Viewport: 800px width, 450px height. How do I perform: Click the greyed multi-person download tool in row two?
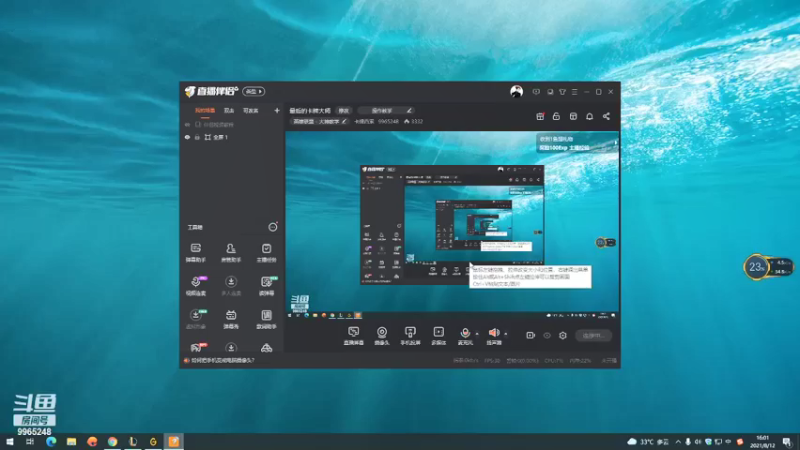pos(231,286)
